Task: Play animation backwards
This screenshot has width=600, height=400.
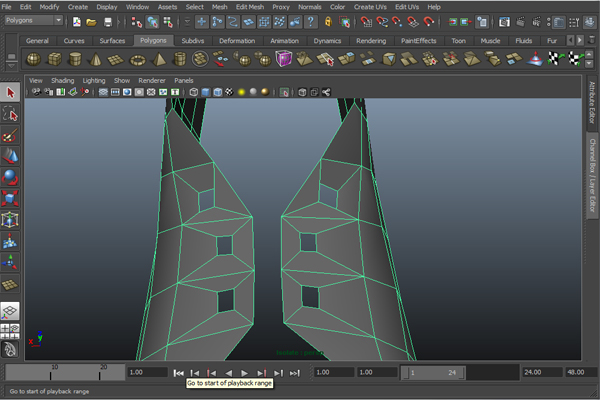Action: [x=228, y=373]
